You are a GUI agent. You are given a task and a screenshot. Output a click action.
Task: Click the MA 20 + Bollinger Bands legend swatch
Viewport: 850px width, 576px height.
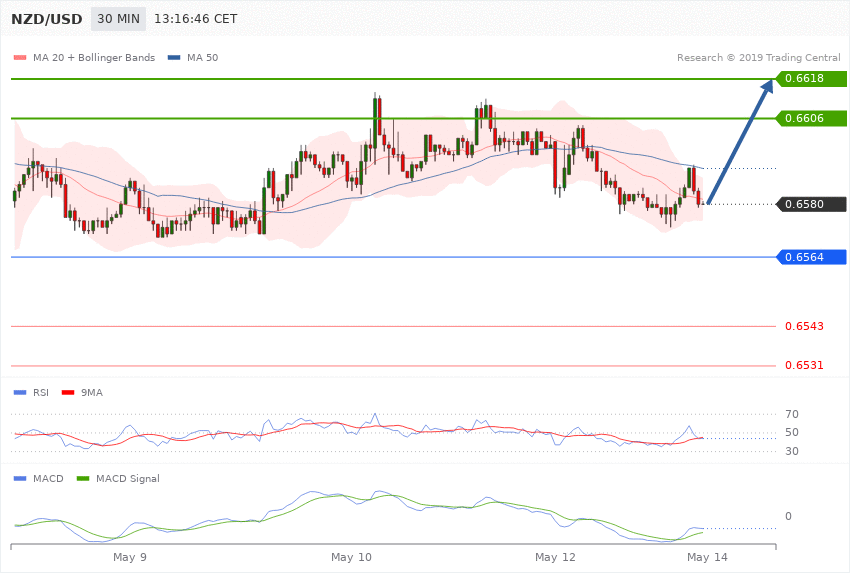pyautogui.click(x=20, y=57)
